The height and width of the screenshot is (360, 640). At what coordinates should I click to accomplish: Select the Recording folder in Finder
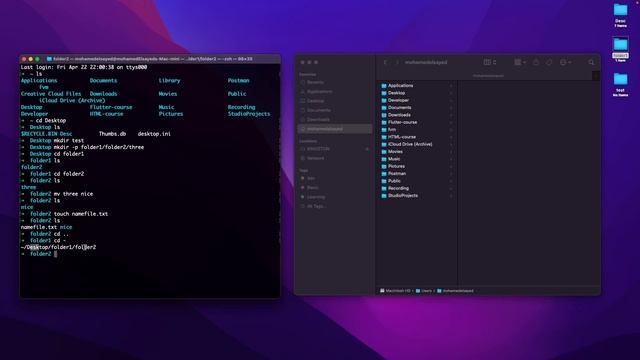416,189
